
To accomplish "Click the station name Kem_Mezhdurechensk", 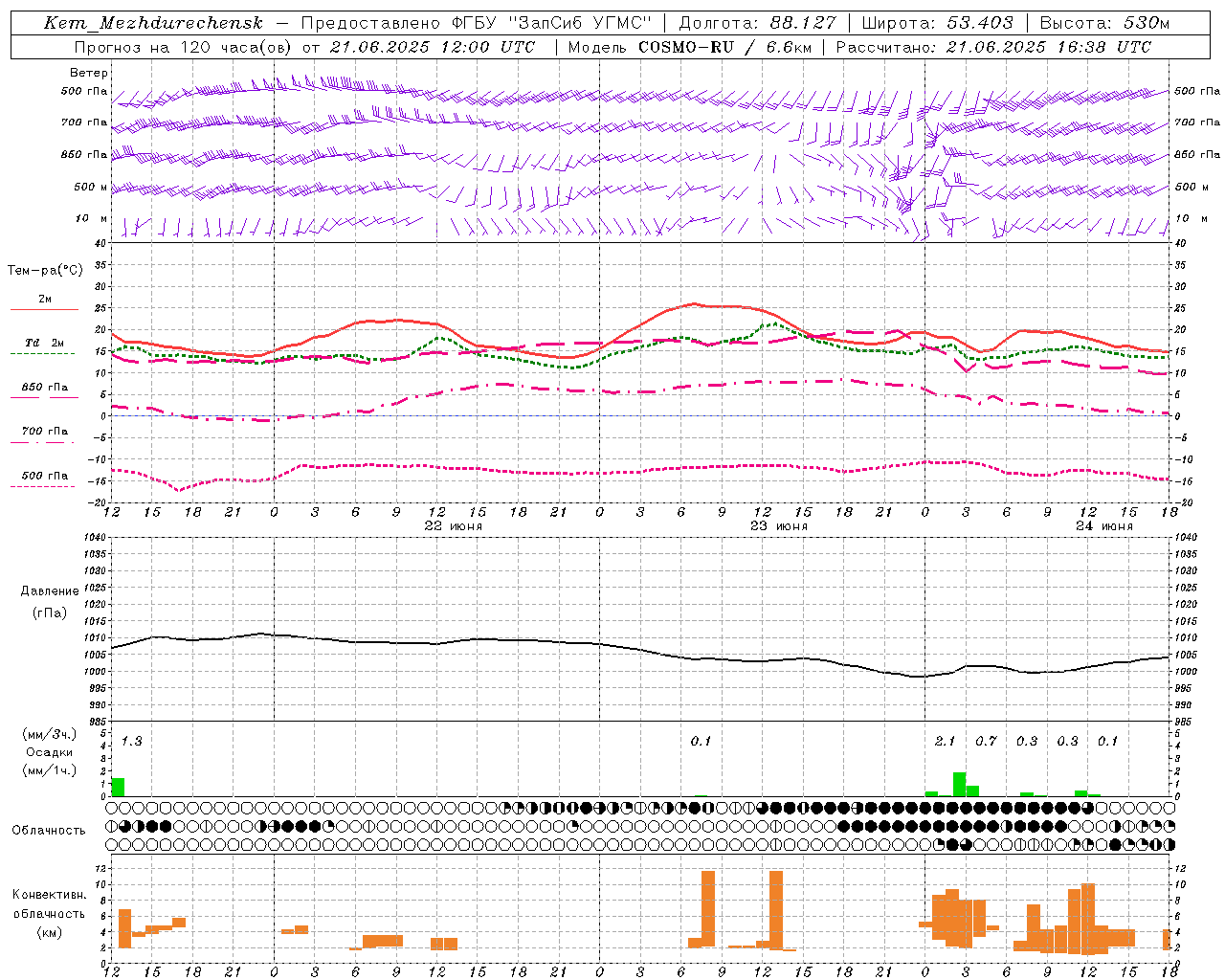I will tap(153, 23).
